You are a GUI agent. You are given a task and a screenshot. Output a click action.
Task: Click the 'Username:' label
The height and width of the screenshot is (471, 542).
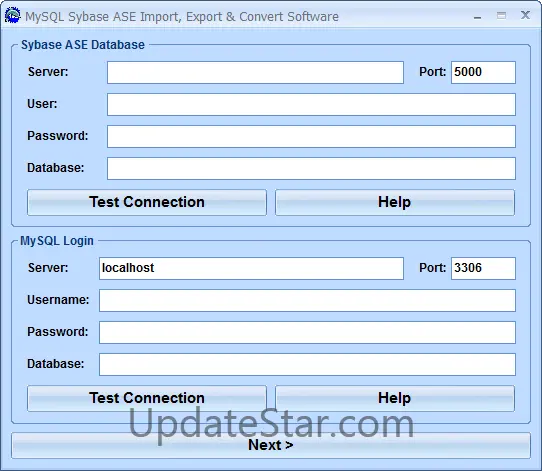[x=58, y=300]
